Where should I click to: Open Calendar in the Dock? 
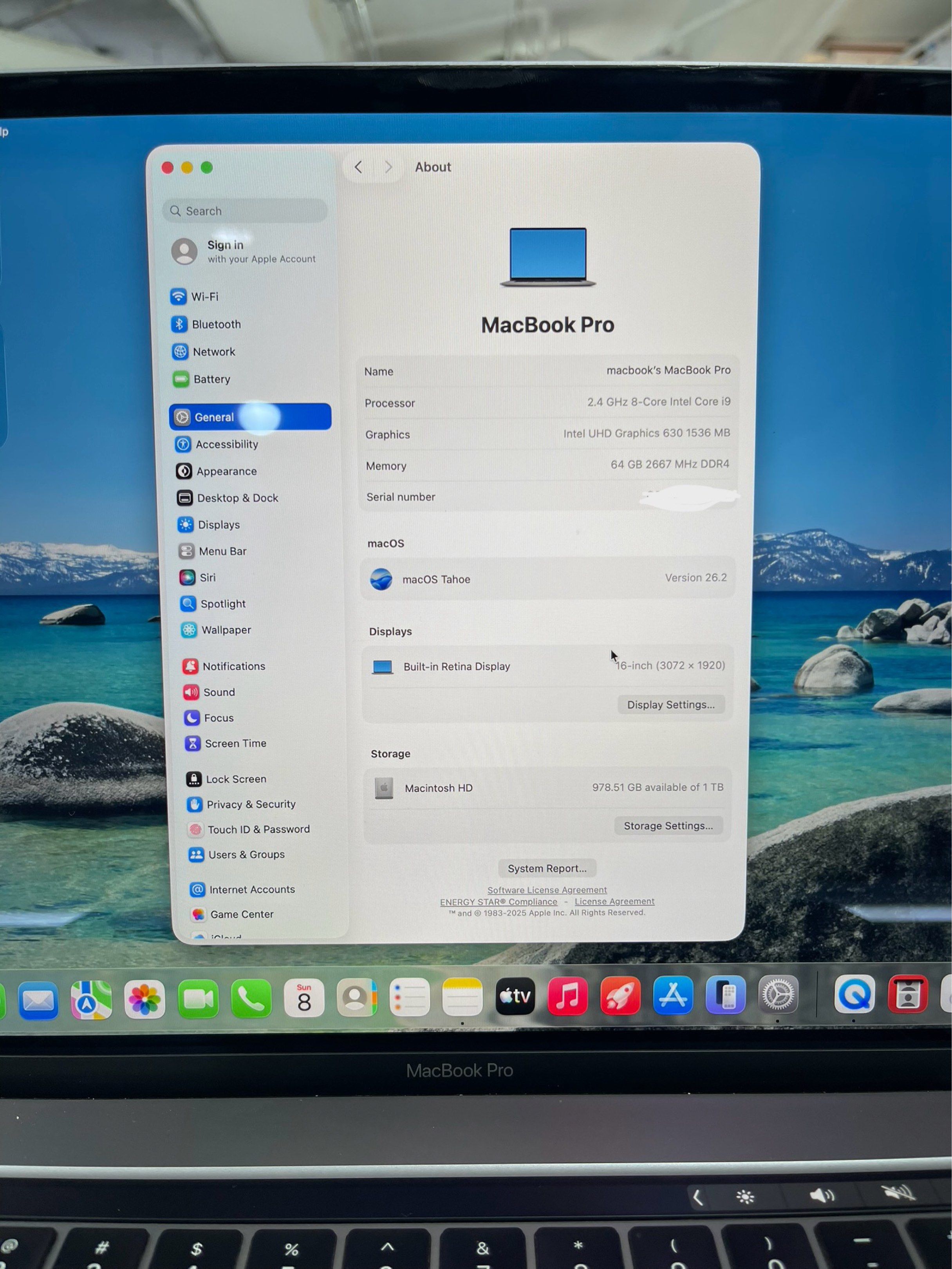304,998
